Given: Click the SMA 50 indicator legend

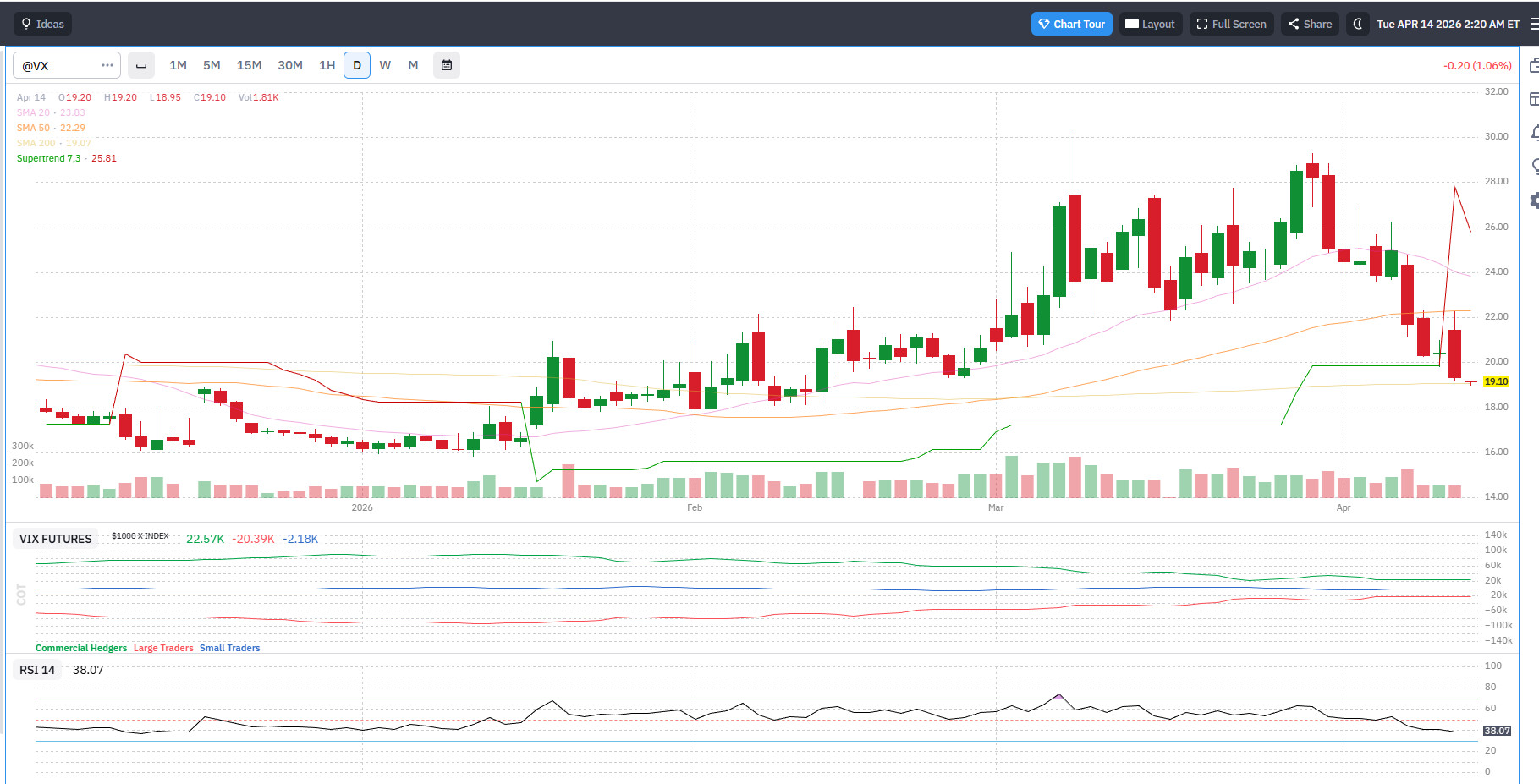Looking at the screenshot, I should 51,128.
